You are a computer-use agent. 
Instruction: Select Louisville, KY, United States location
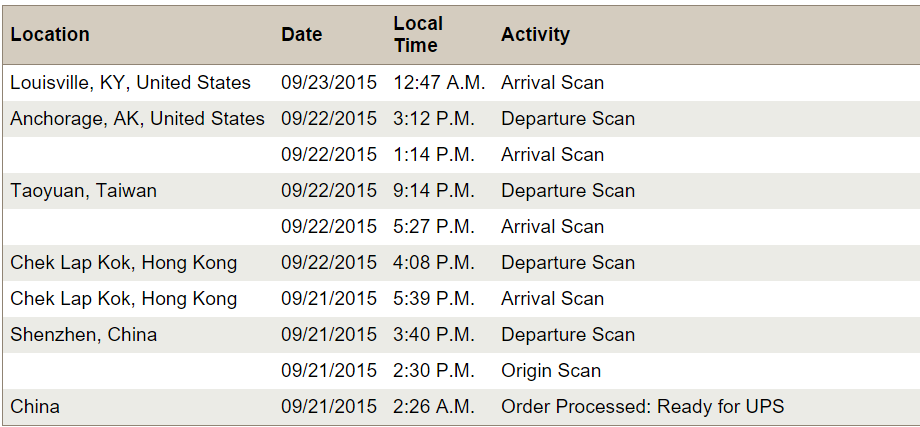pyautogui.click(x=130, y=83)
